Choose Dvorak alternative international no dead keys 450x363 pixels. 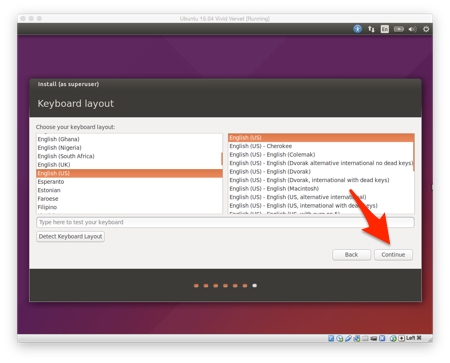click(x=321, y=163)
